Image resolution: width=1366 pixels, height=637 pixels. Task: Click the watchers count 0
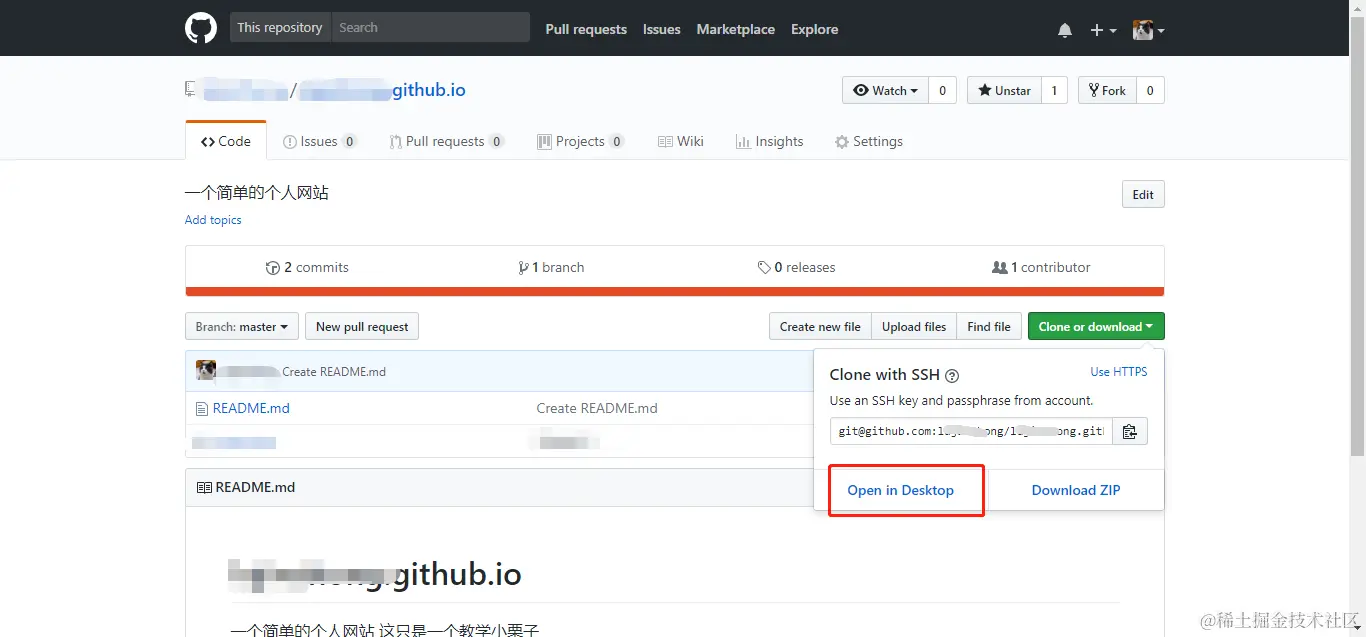(942, 90)
